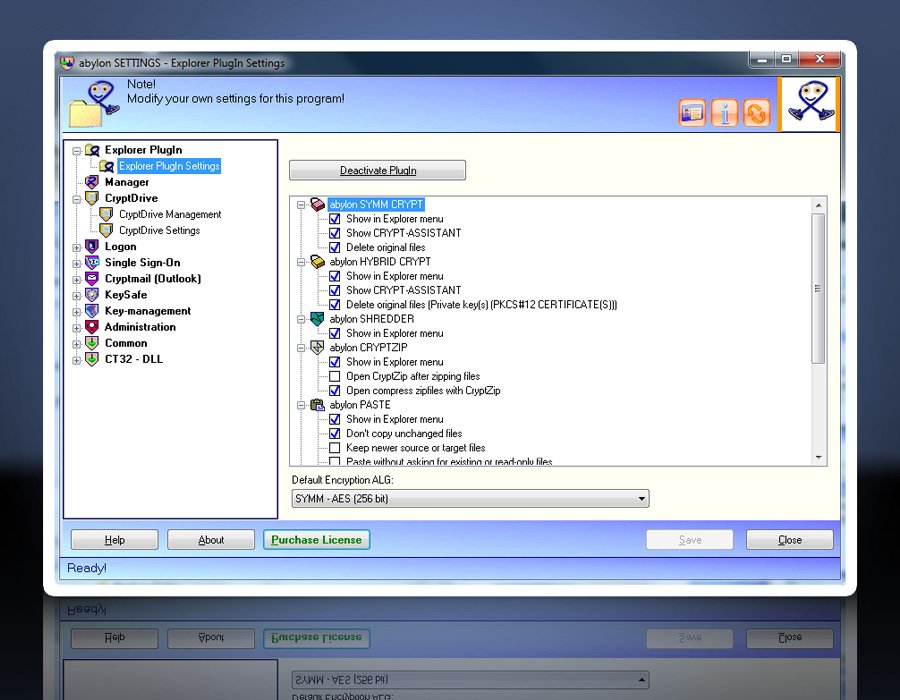Viewport: 900px width, 700px height.
Task: Expand the Logon tree node
Action: pyautogui.click(x=76, y=248)
